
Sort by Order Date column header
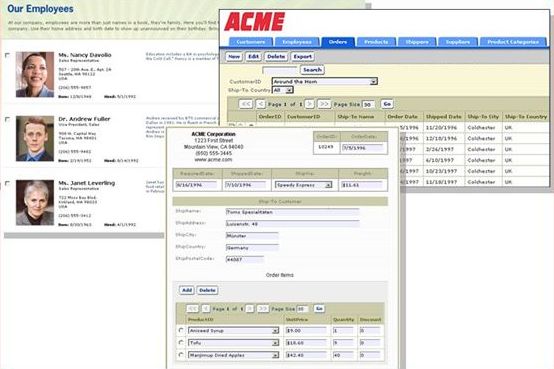point(402,117)
